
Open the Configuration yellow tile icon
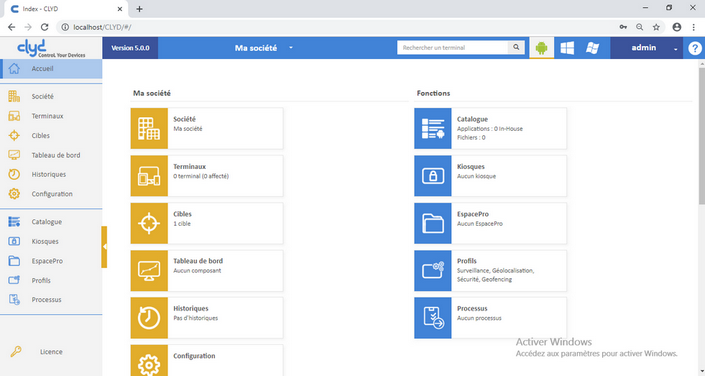point(149,360)
